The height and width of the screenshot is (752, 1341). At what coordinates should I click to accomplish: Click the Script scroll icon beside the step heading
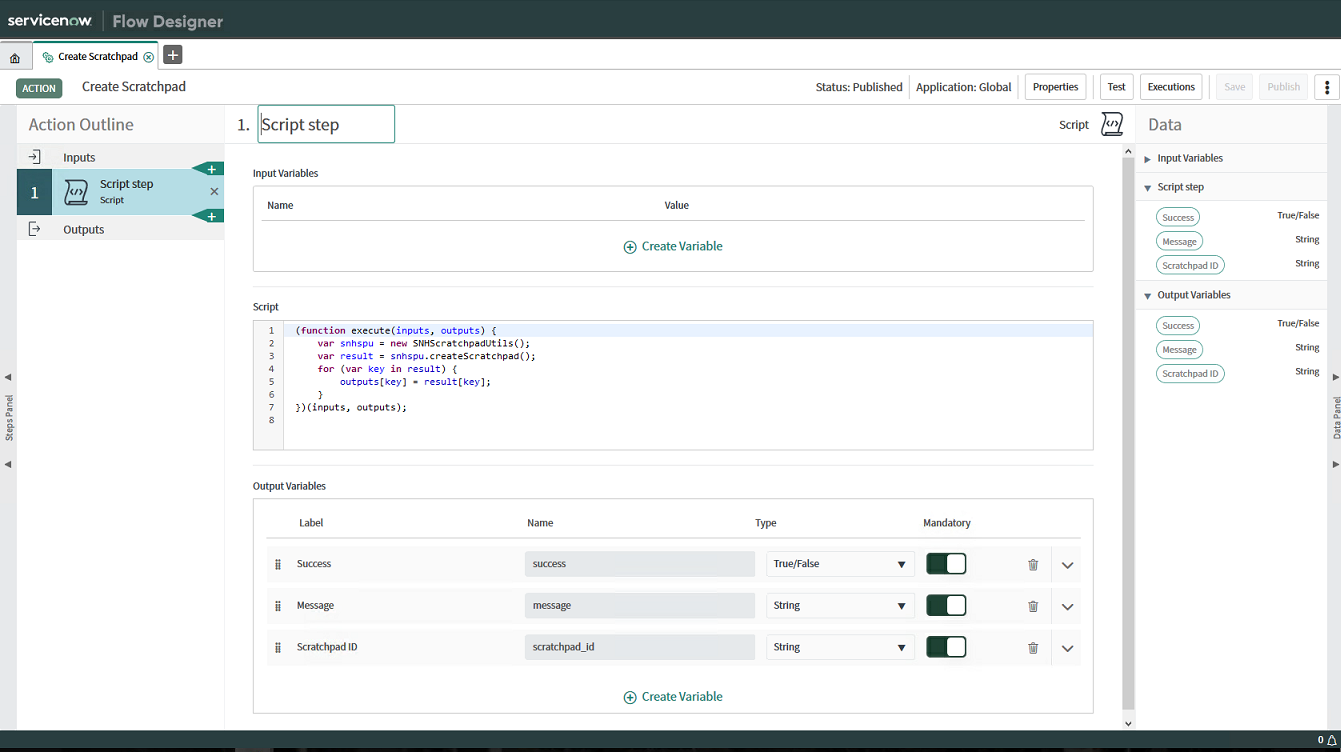(1111, 124)
